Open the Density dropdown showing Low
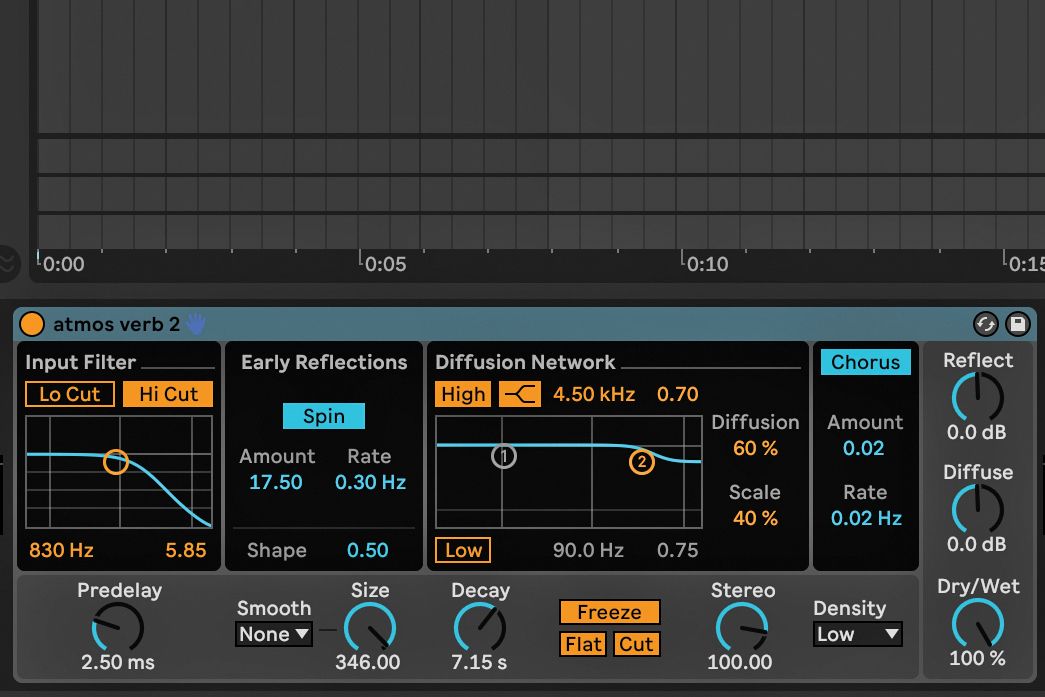 coord(857,634)
